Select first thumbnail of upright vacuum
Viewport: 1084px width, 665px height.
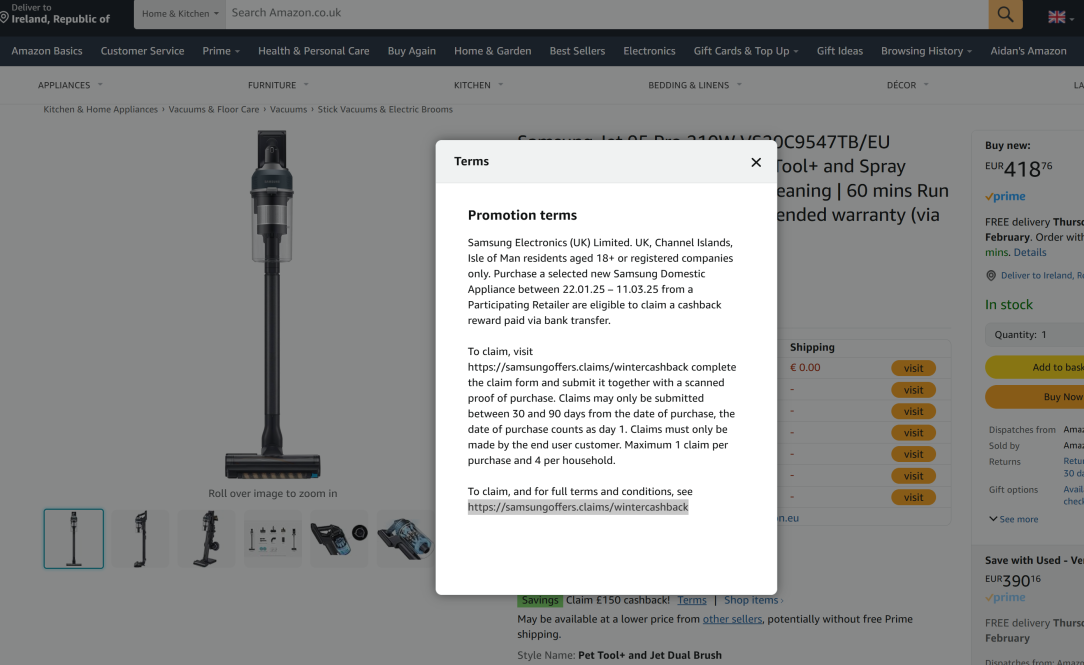pyautogui.click(x=73, y=539)
